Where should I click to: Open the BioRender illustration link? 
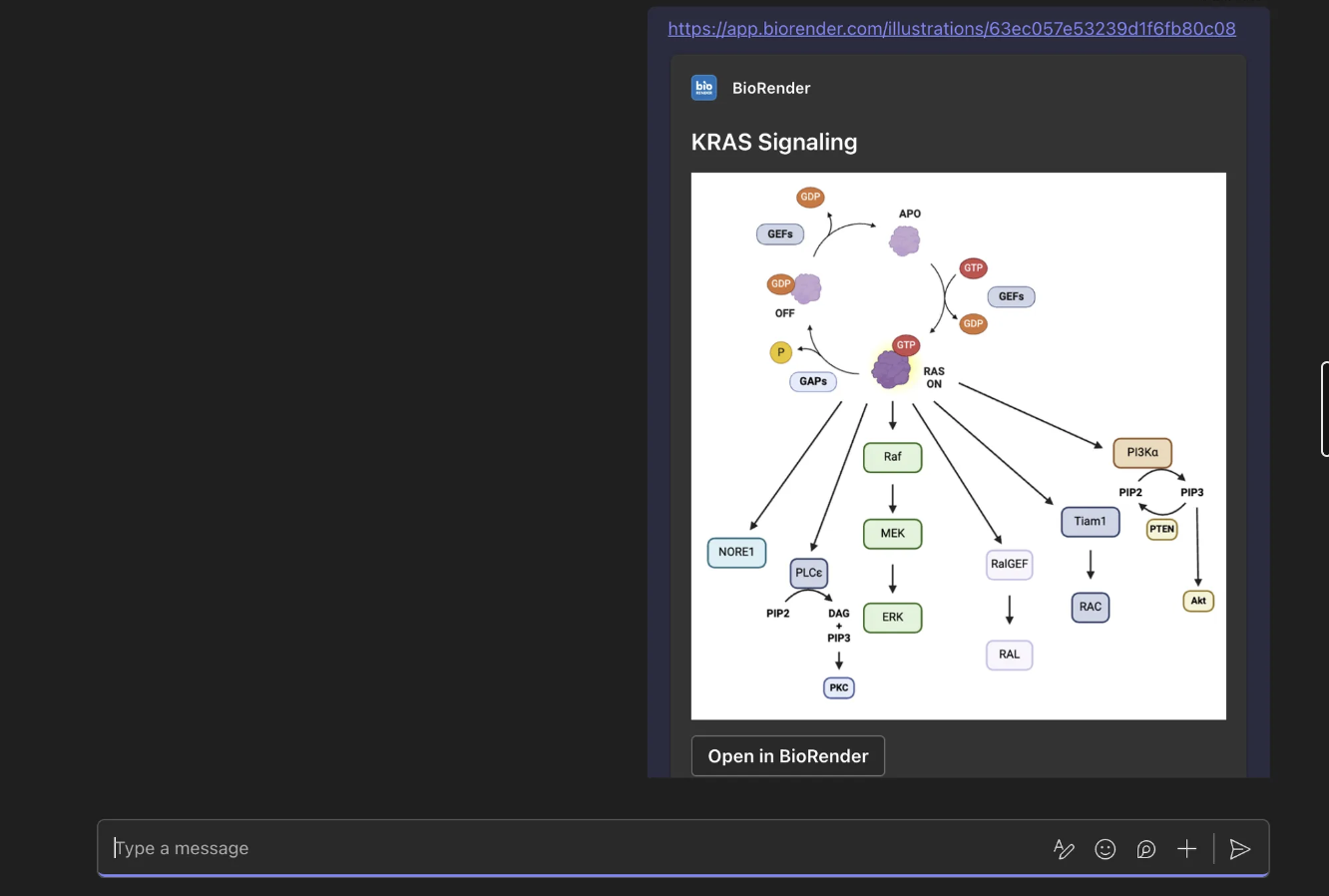pyautogui.click(x=952, y=28)
